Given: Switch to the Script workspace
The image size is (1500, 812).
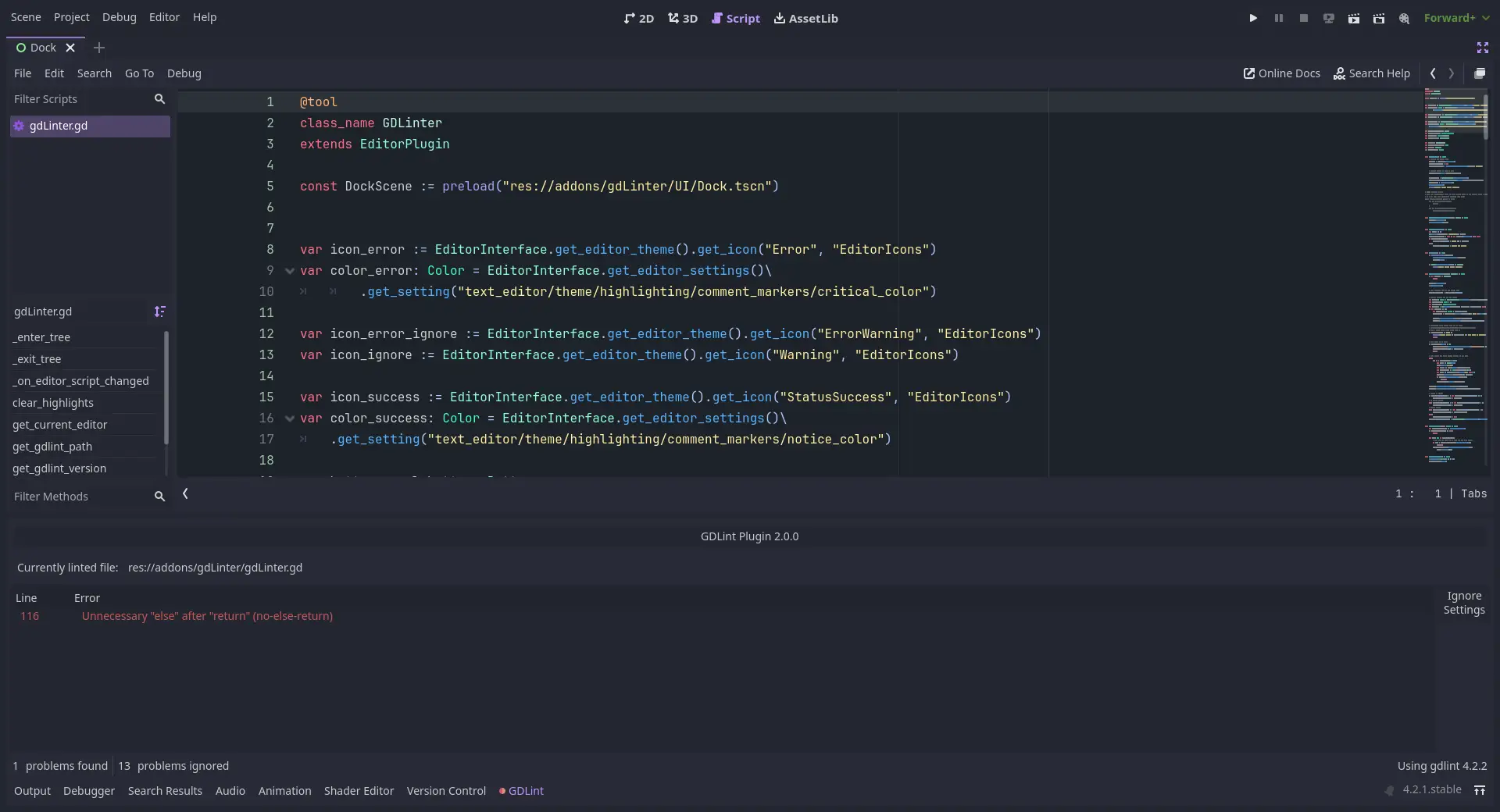Looking at the screenshot, I should click(x=736, y=18).
